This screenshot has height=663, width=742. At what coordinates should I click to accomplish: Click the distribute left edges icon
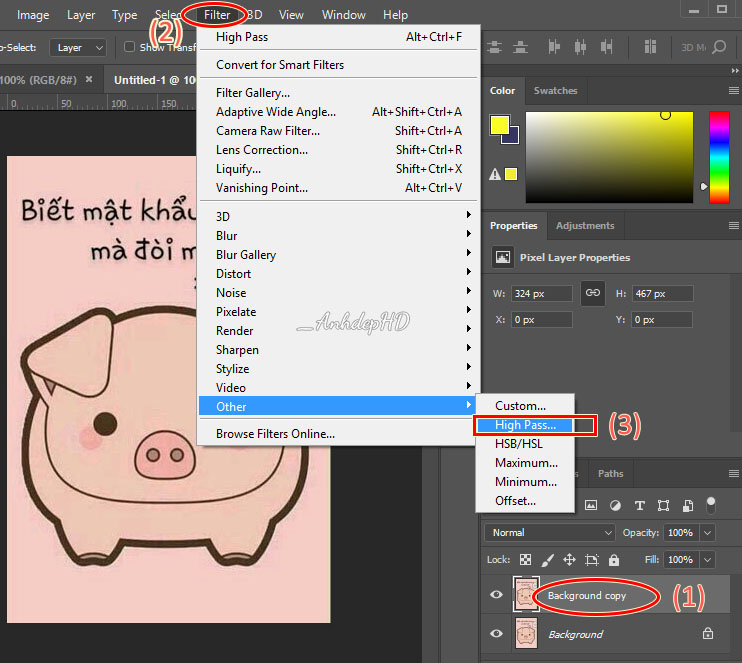click(554, 47)
